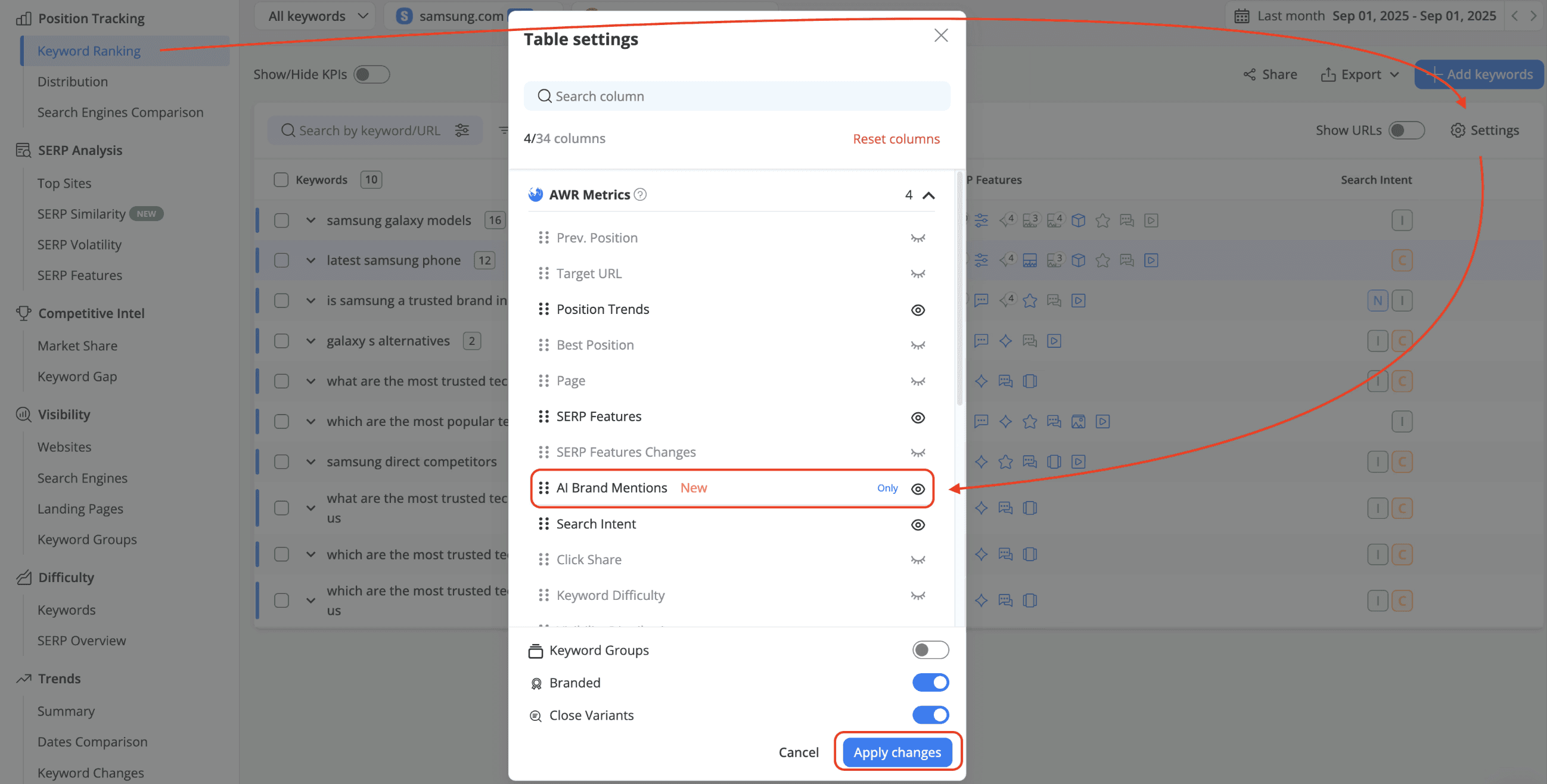
Task: Open Keyword Gap in sidebar
Action: [x=77, y=377]
